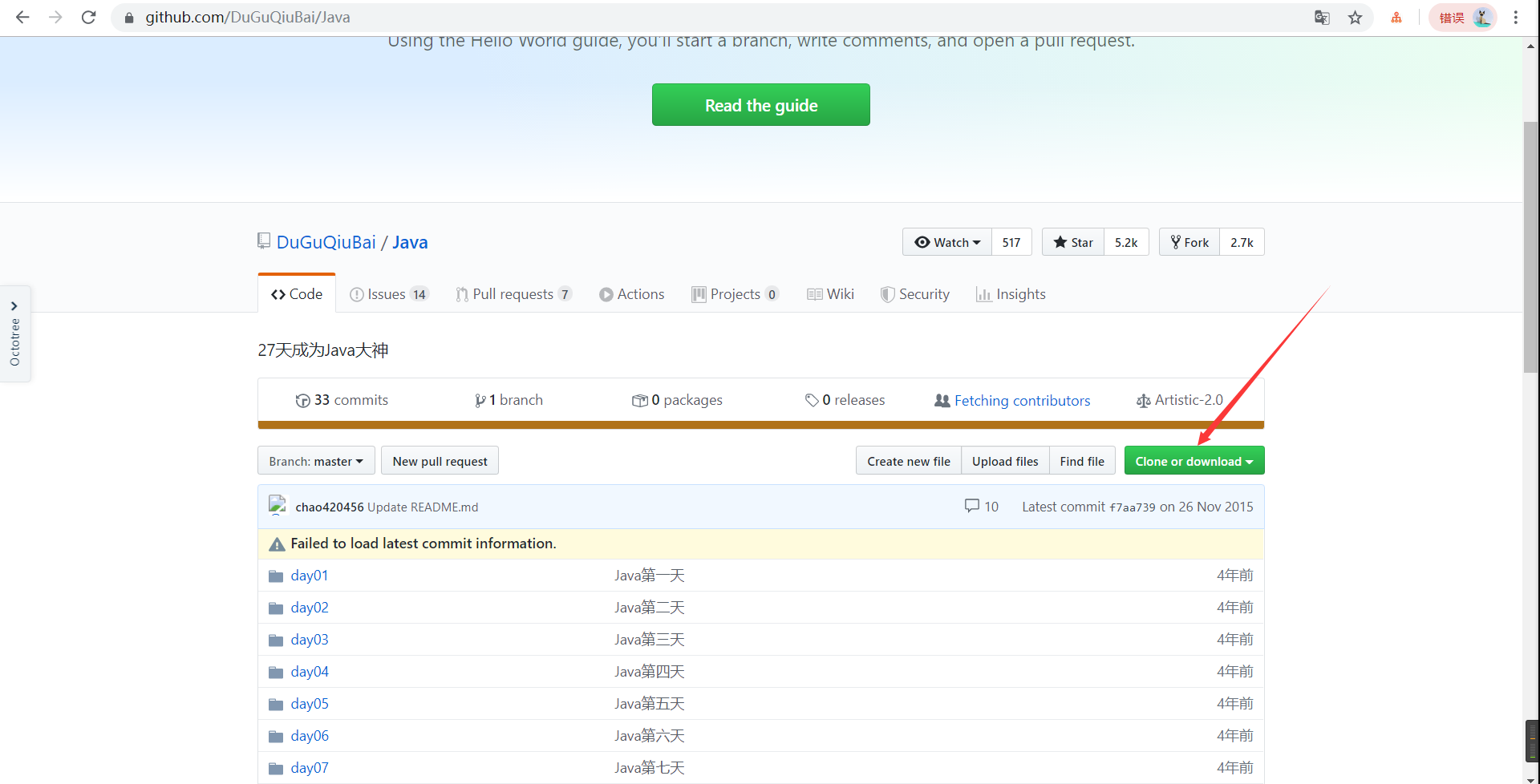Click the language breakdown color bar
The width and height of the screenshot is (1540, 784).
tap(760, 425)
